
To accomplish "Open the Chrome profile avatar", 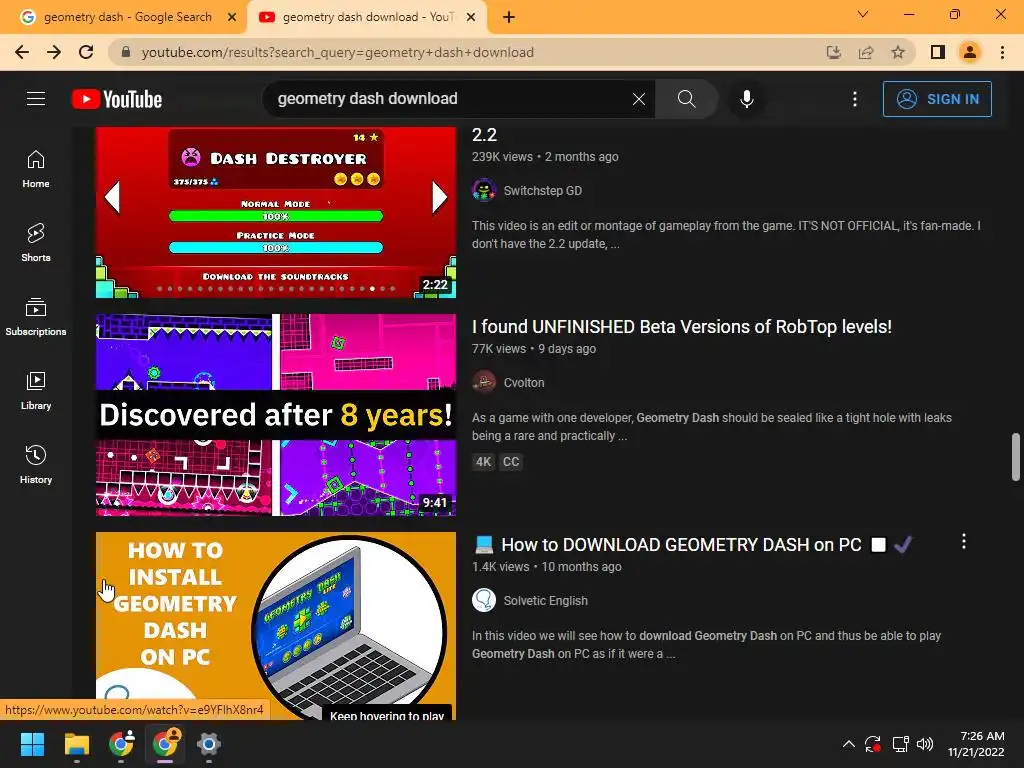I will tap(970, 52).
